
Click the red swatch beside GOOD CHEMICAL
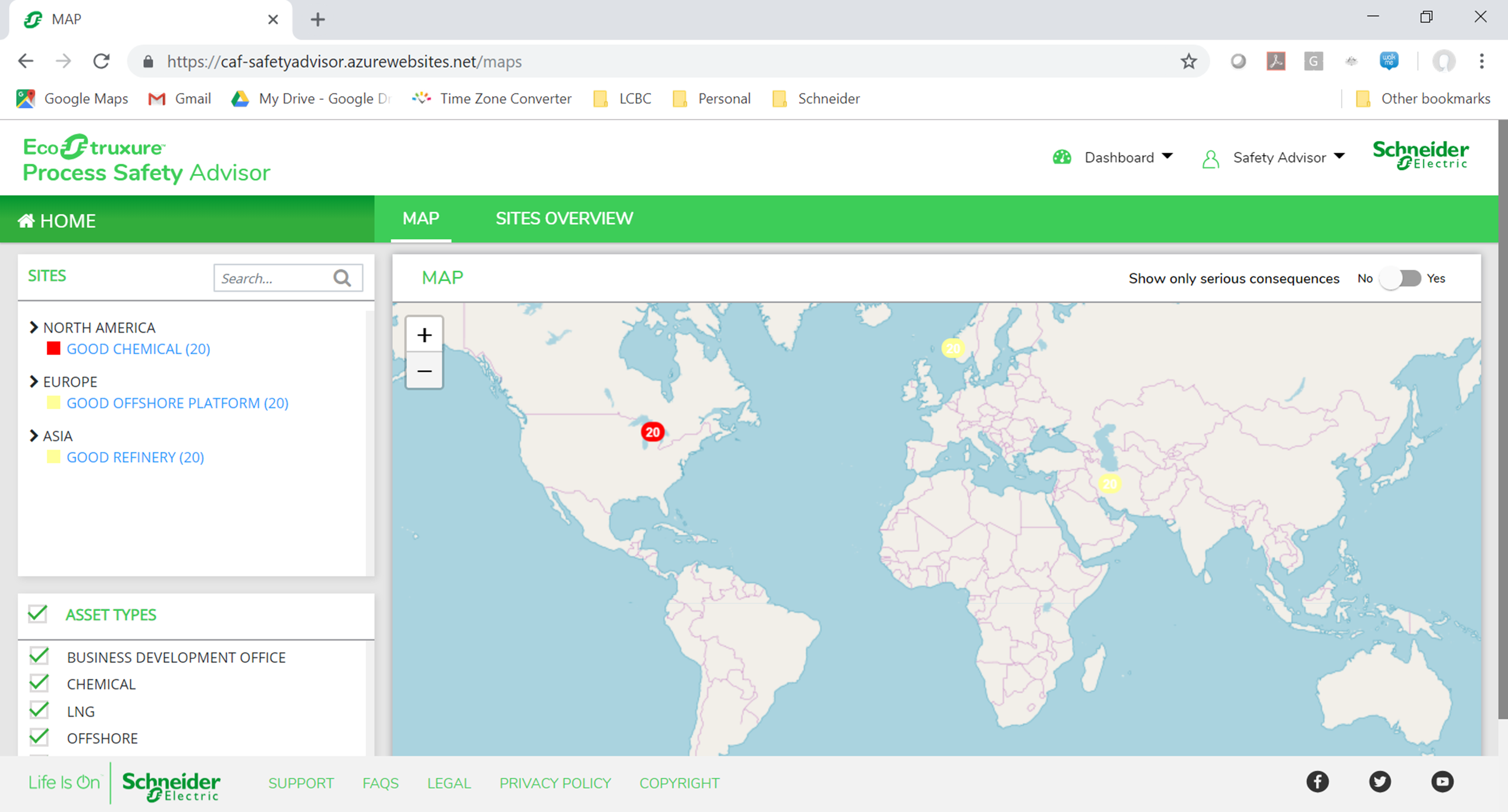coord(53,349)
